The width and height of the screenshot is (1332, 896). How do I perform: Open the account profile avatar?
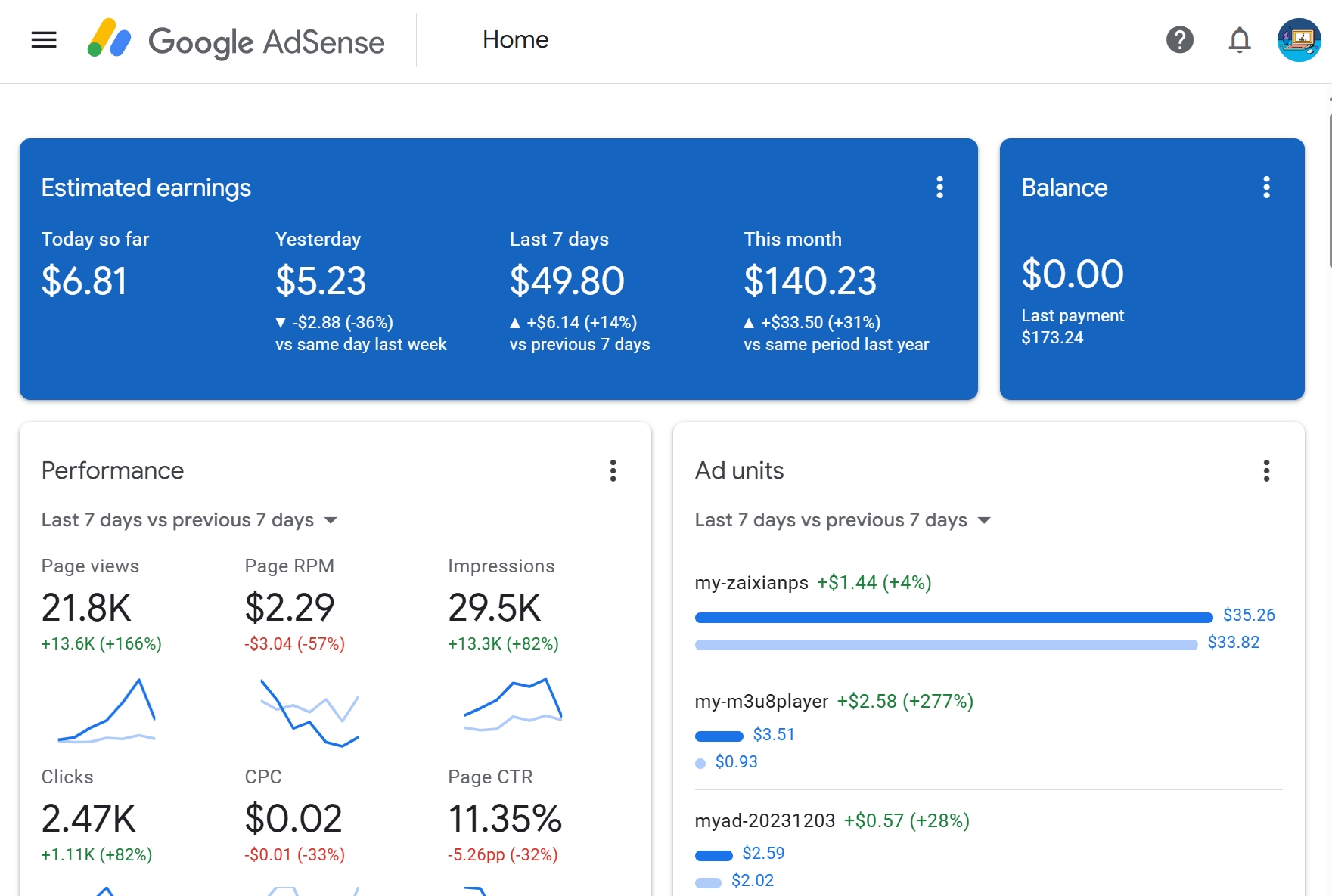tap(1299, 39)
